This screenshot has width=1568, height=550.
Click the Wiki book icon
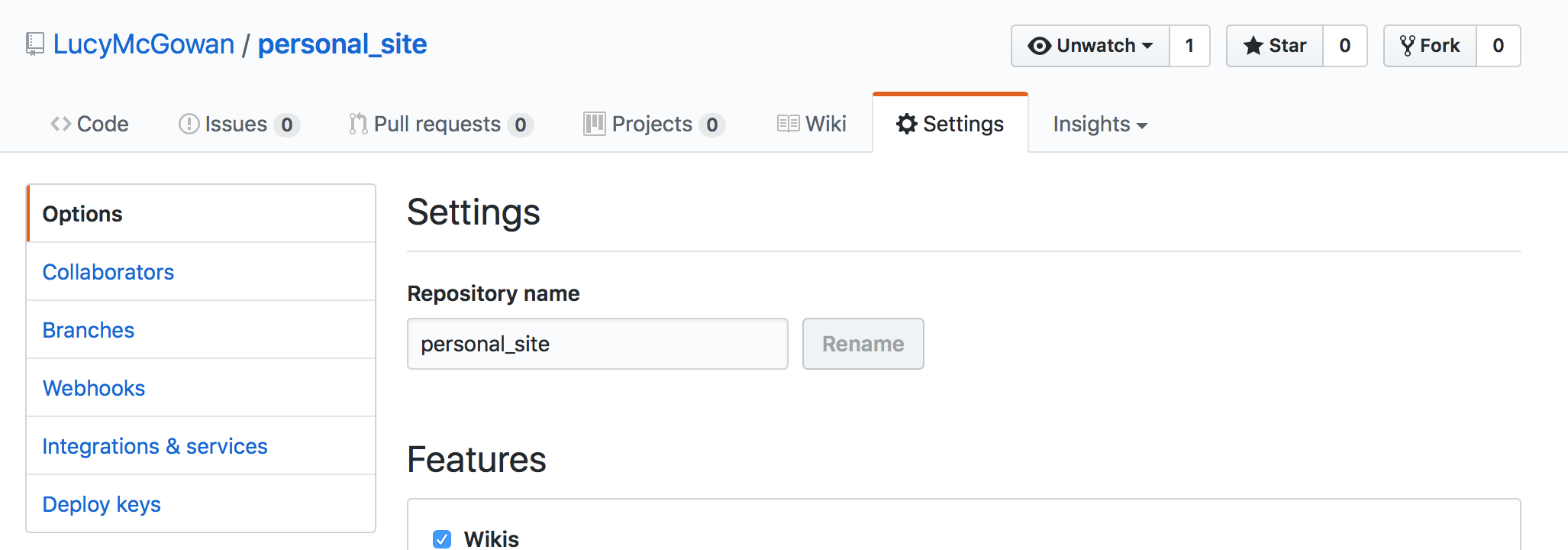(788, 124)
